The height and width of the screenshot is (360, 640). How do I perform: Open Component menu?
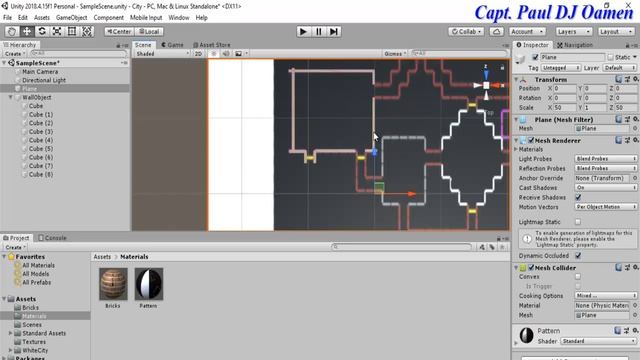tap(109, 18)
